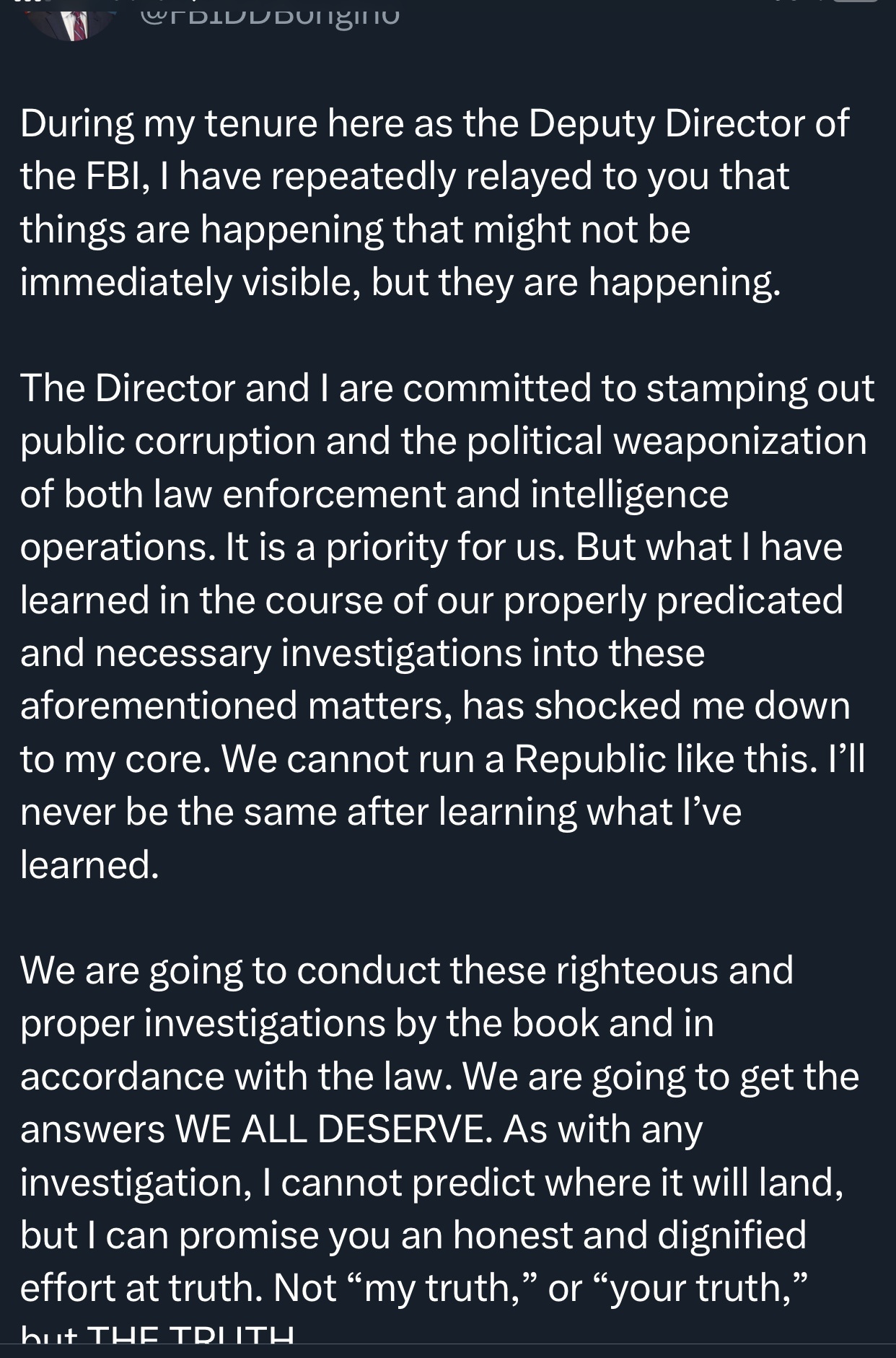Click the phrase "public corruption"

(x=167, y=442)
